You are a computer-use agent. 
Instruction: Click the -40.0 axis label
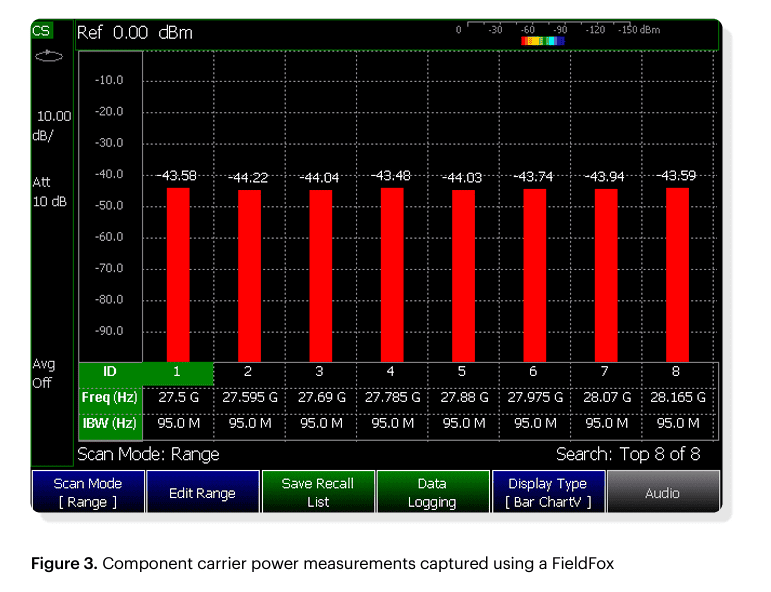(x=109, y=174)
